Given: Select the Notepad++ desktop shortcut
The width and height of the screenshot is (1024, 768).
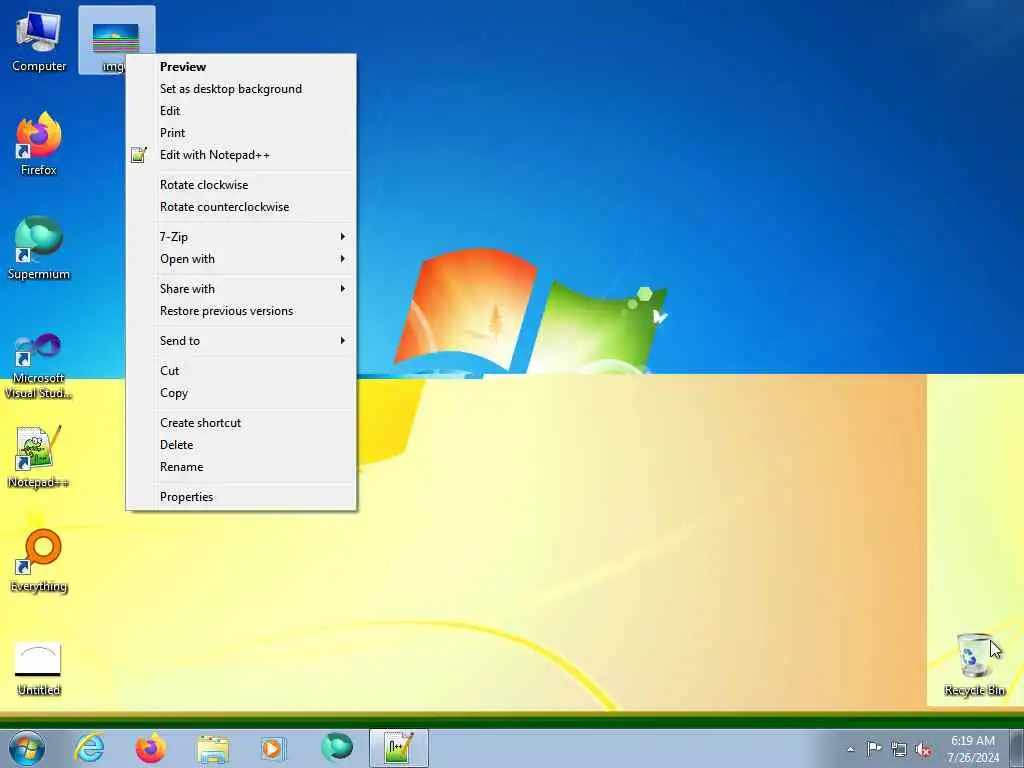Looking at the screenshot, I should (x=39, y=457).
